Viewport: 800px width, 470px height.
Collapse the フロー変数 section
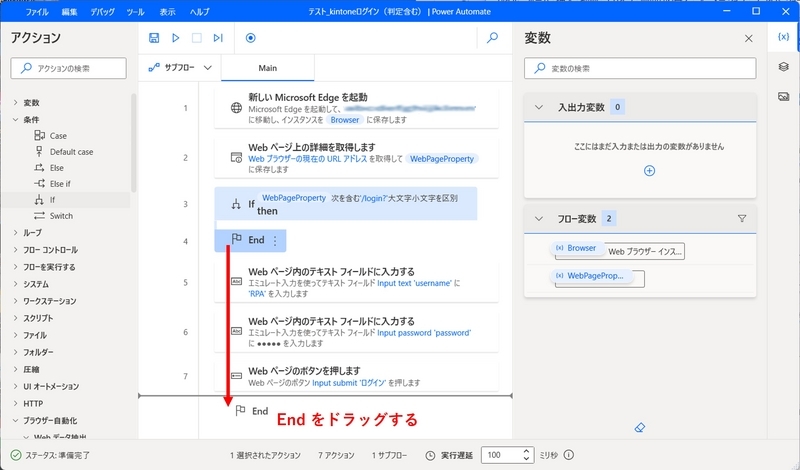coord(539,219)
